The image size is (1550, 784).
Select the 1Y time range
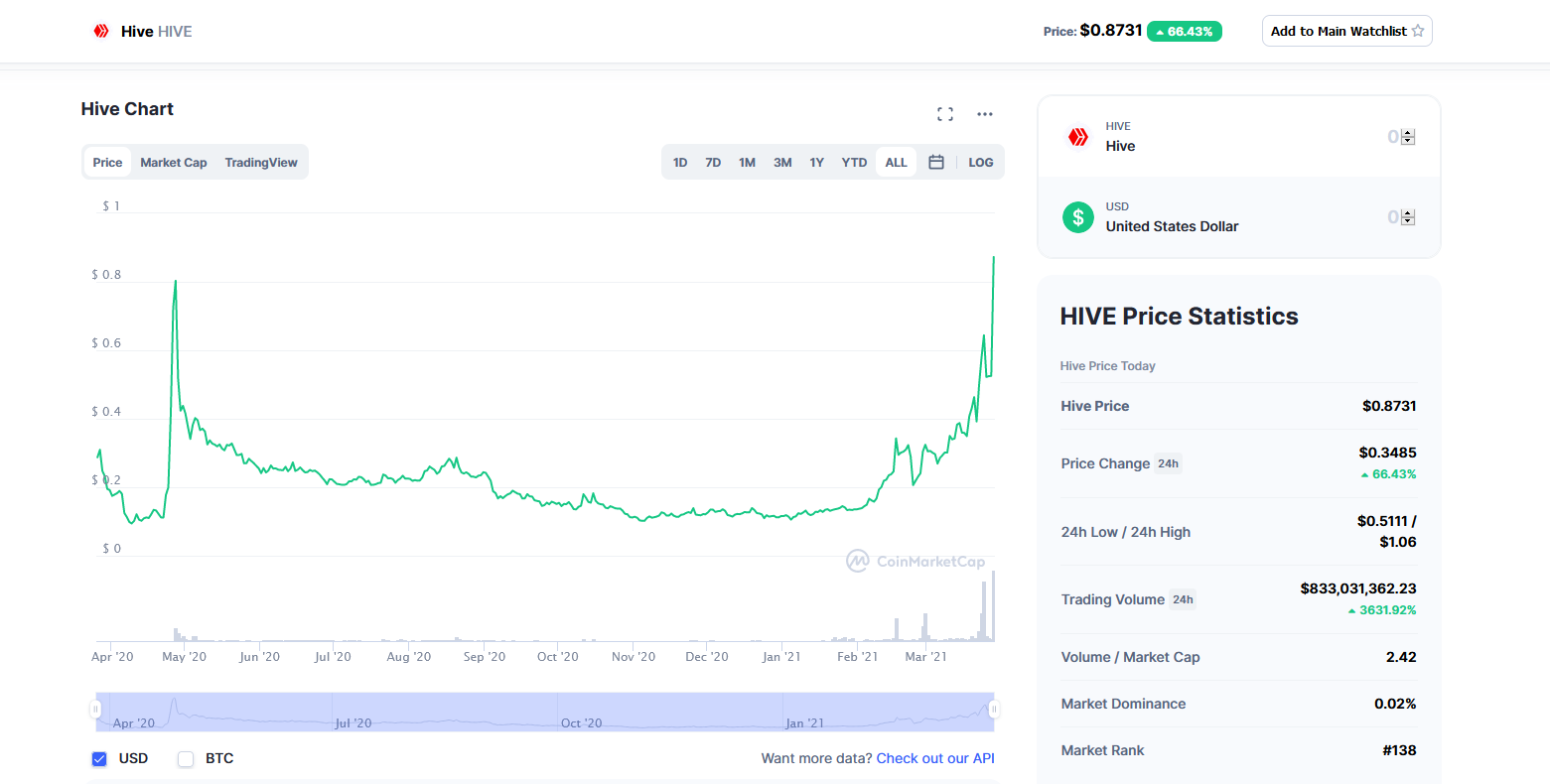816,162
